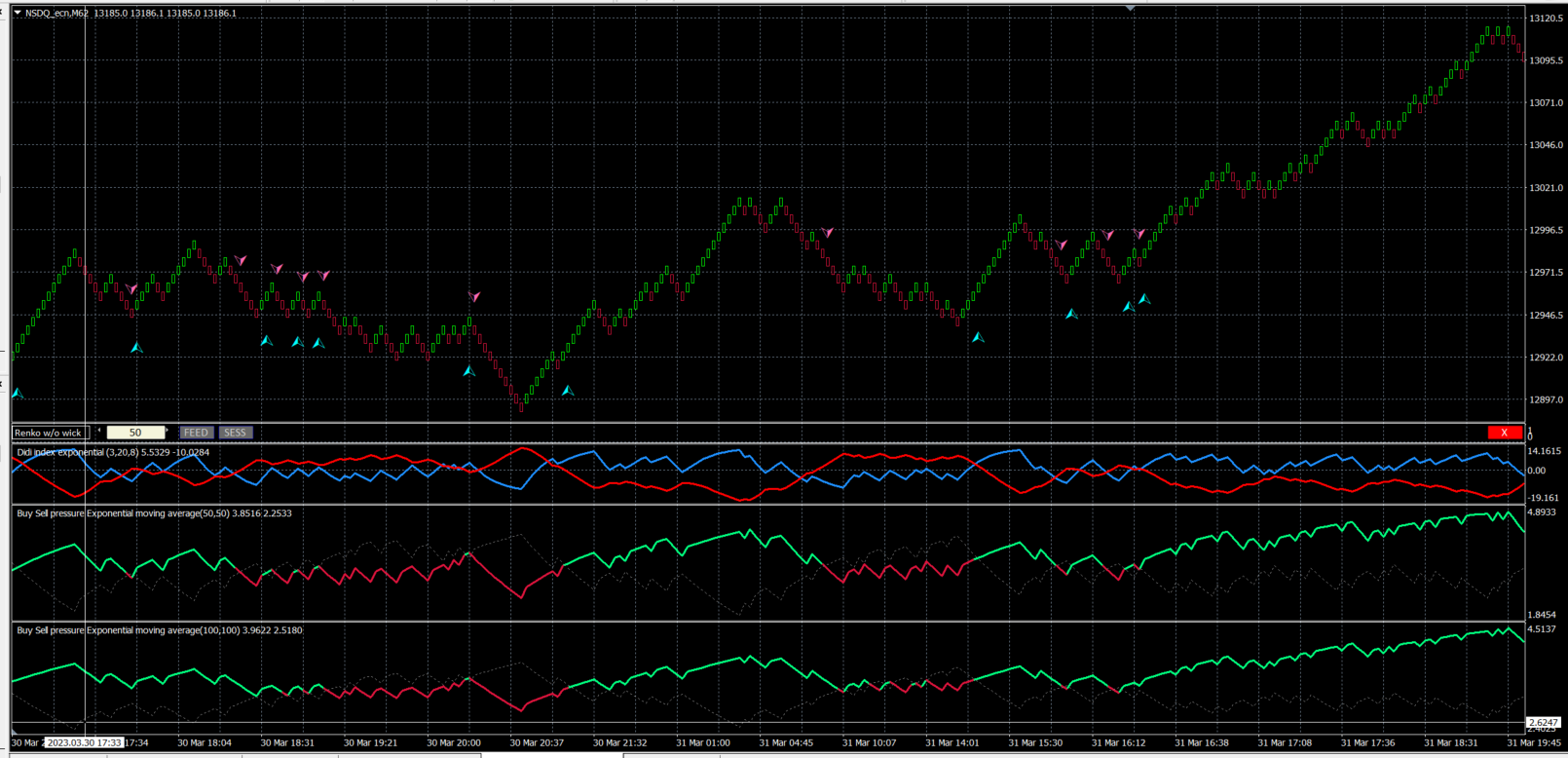
Task: Click the 12922.0 price level on the scale
Action: coord(1546,358)
